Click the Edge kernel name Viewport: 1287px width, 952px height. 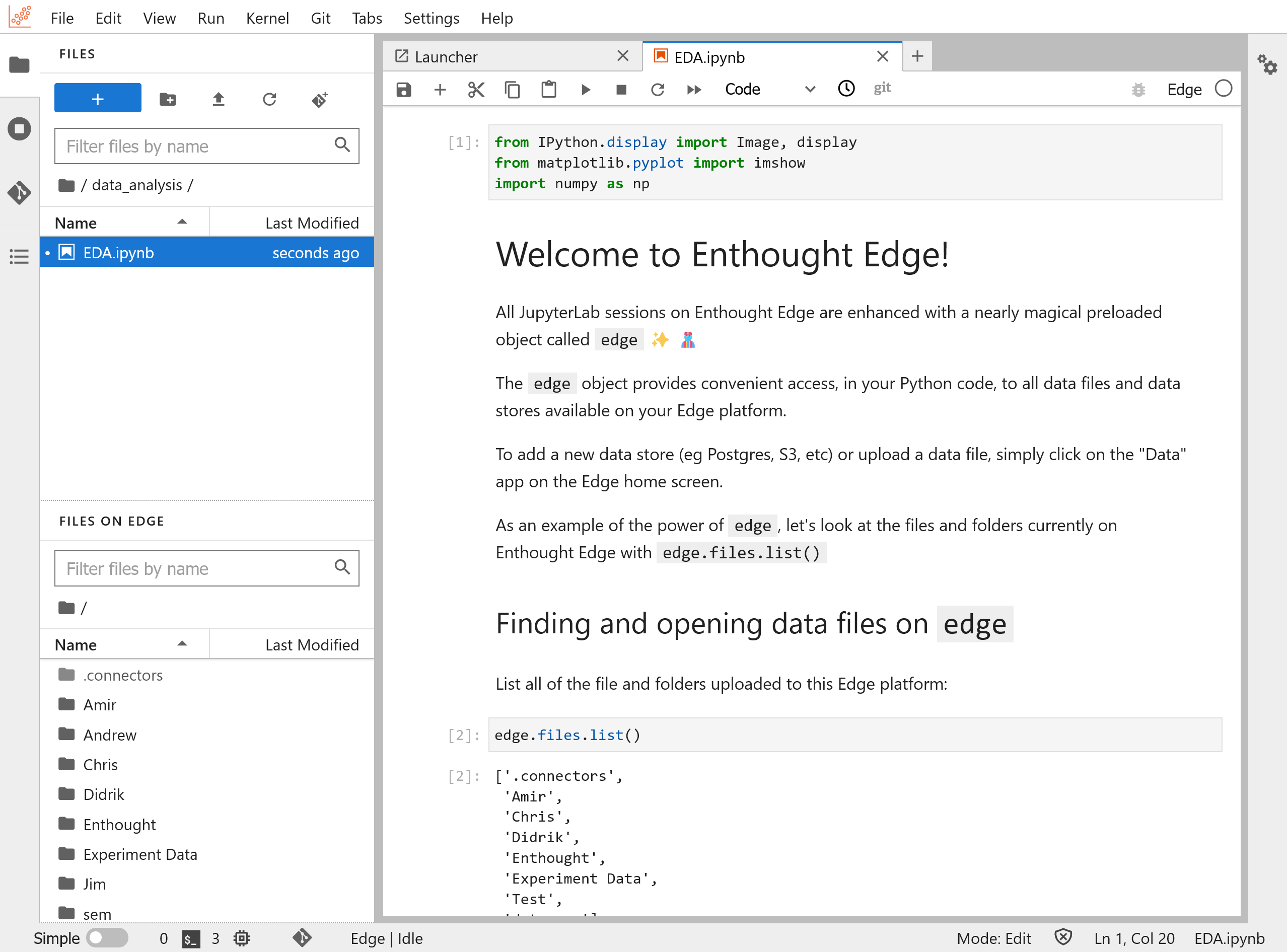click(1184, 89)
